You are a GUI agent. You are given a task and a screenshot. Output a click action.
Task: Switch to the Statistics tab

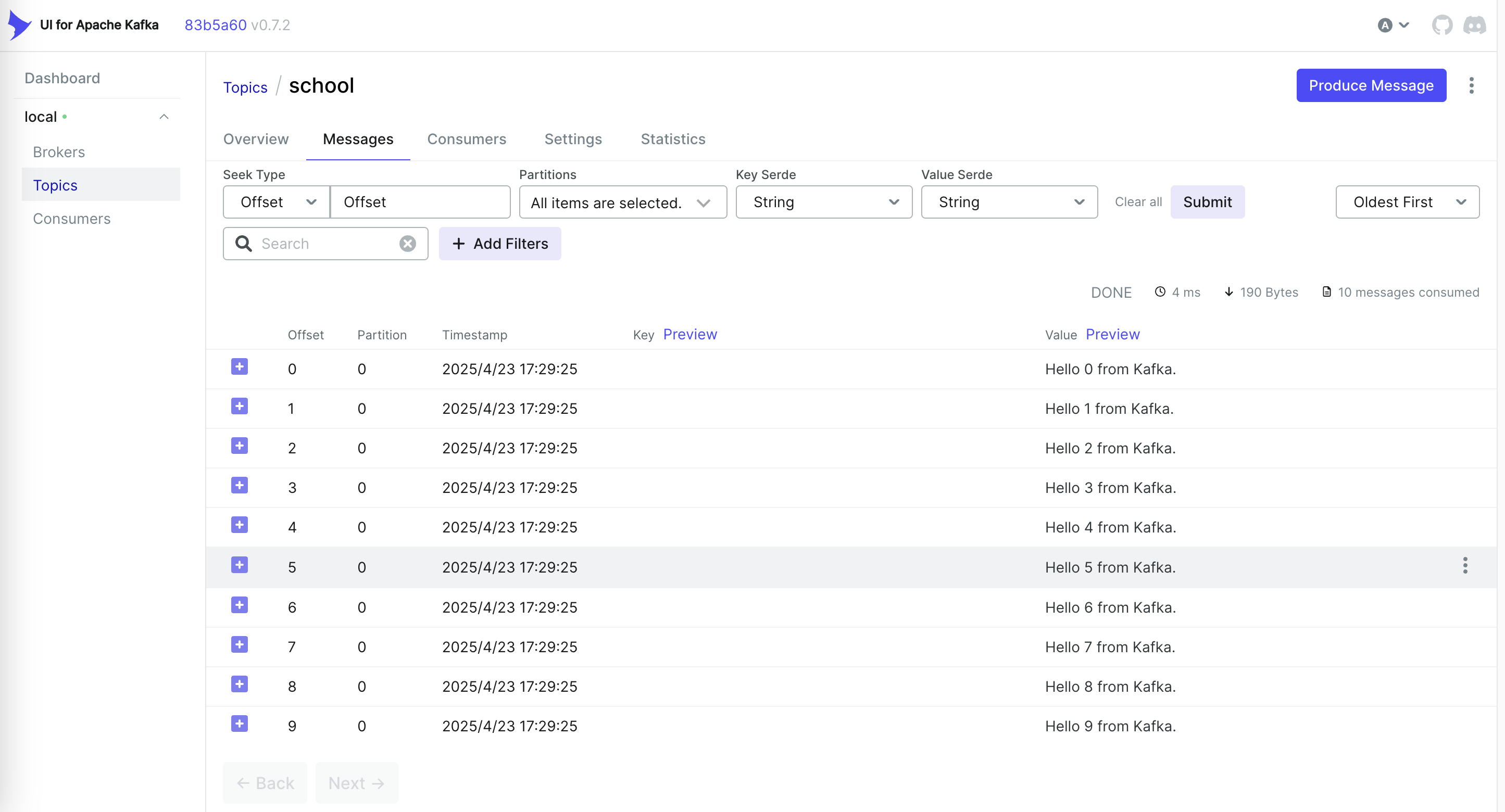pos(672,139)
